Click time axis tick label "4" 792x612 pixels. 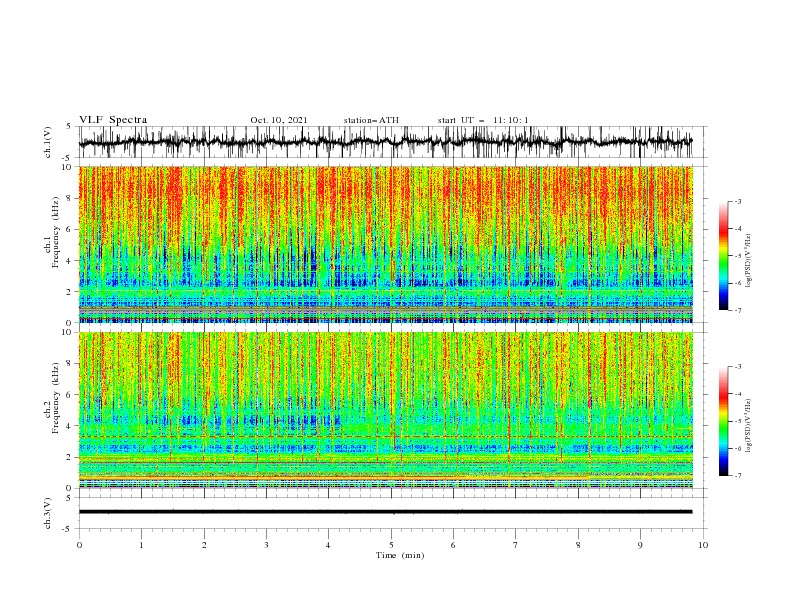(329, 545)
